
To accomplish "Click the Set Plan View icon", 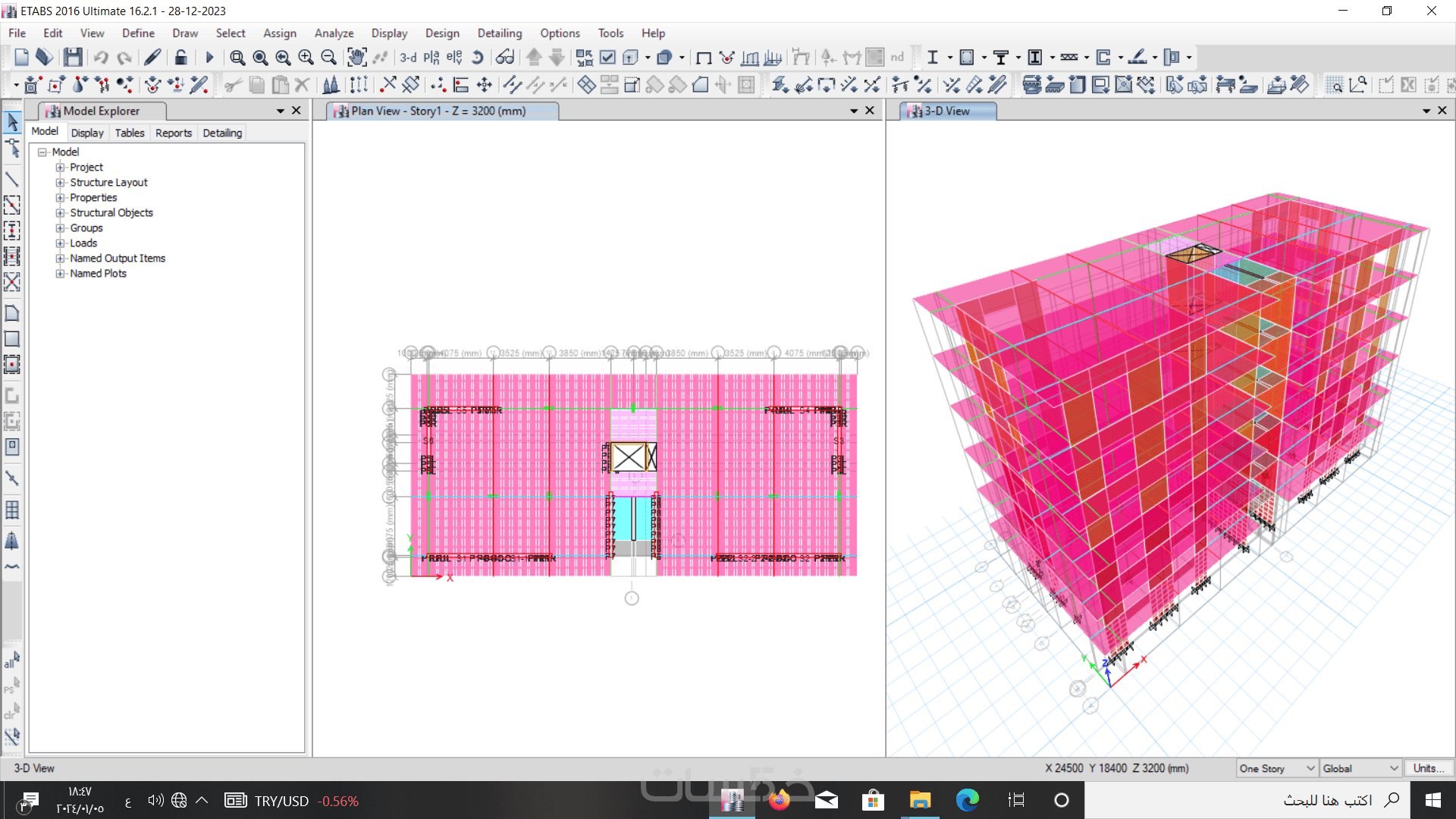I will coord(431,57).
